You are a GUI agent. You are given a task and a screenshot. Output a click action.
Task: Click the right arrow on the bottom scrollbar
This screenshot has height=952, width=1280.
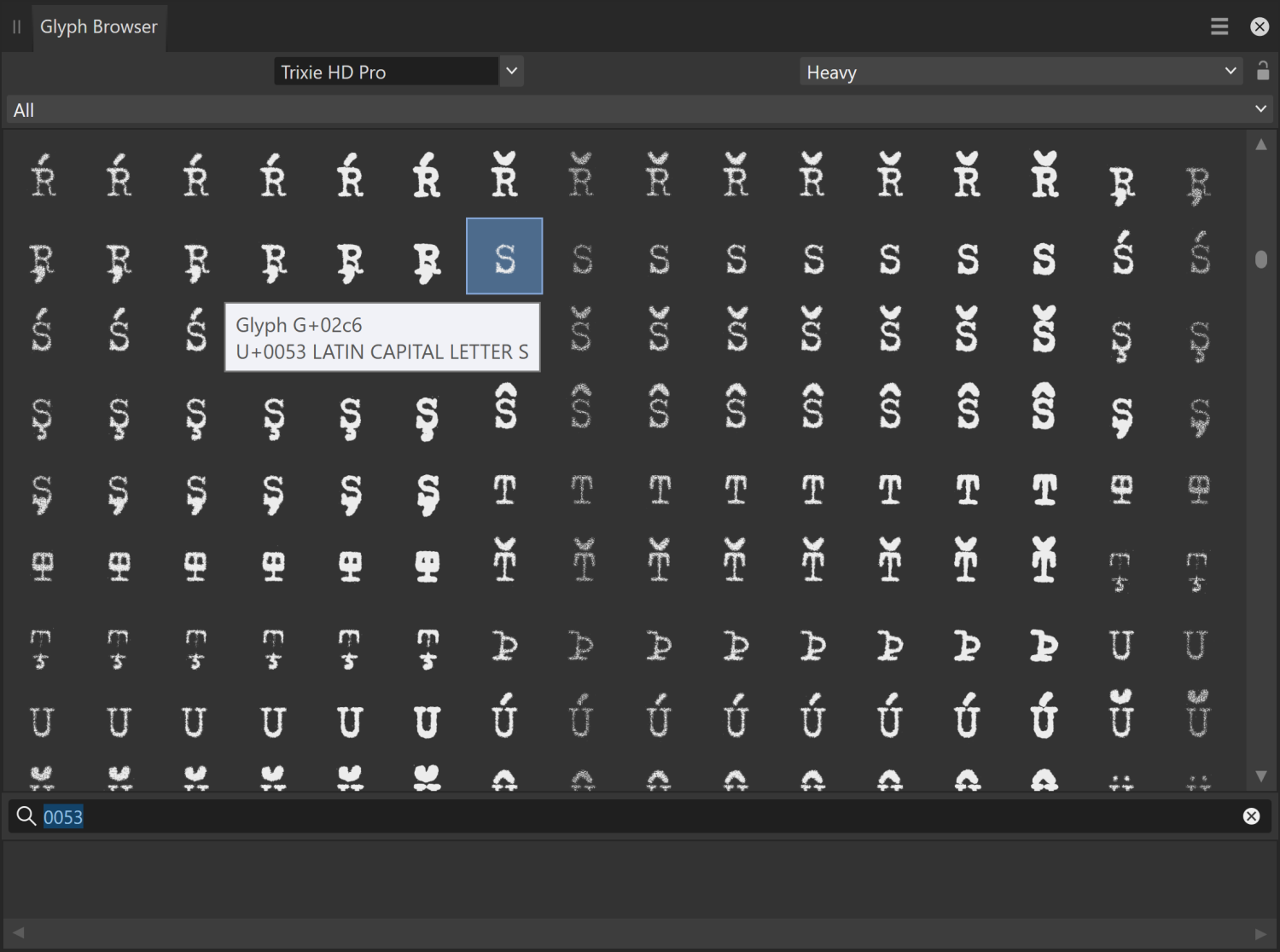click(1261, 932)
